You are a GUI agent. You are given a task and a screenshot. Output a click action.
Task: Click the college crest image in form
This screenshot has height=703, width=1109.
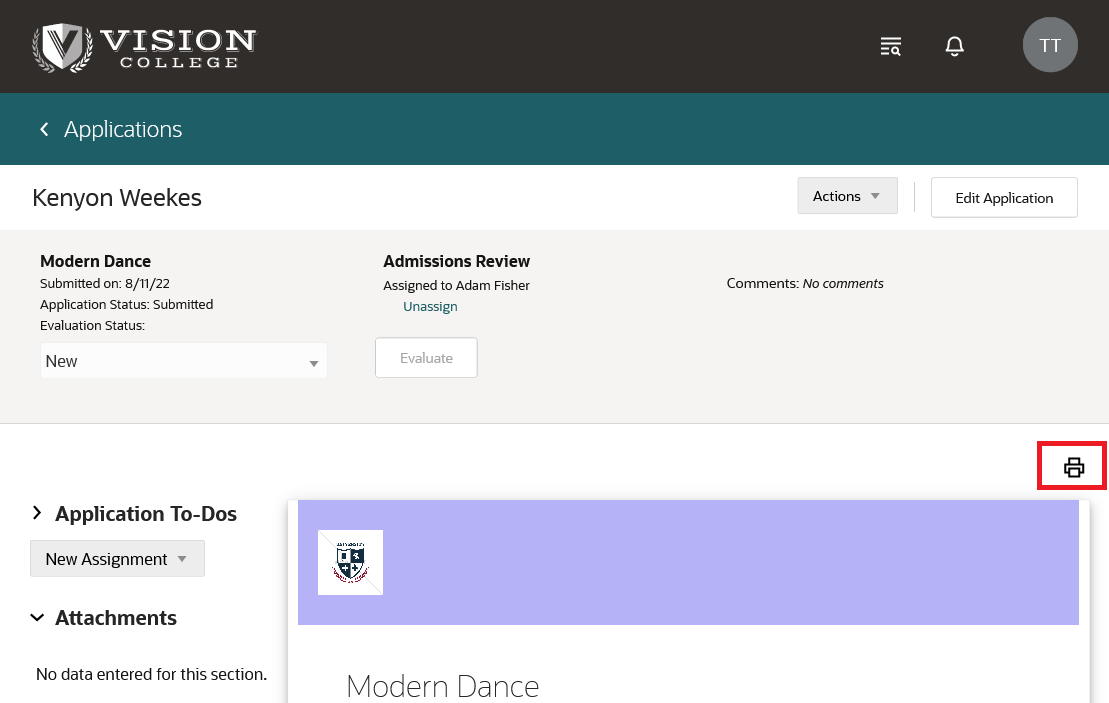[350, 562]
